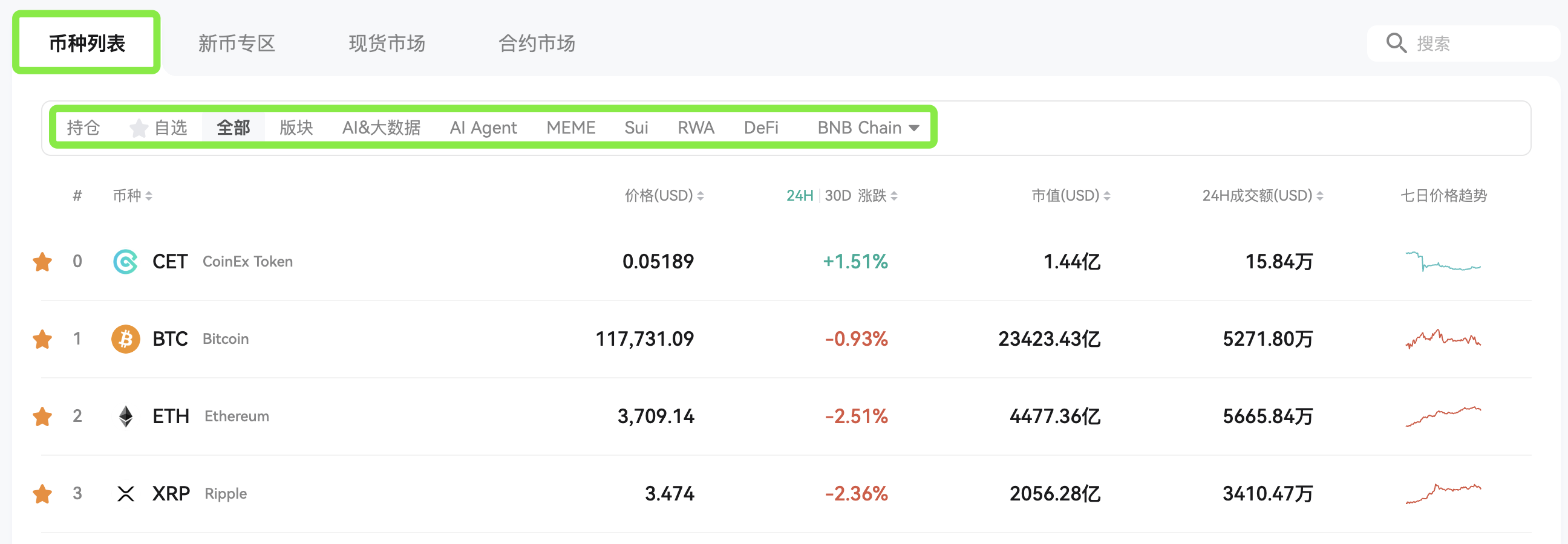1568x544 pixels.
Task: Unfavorite ETH using its orange star
Action: pos(42,416)
